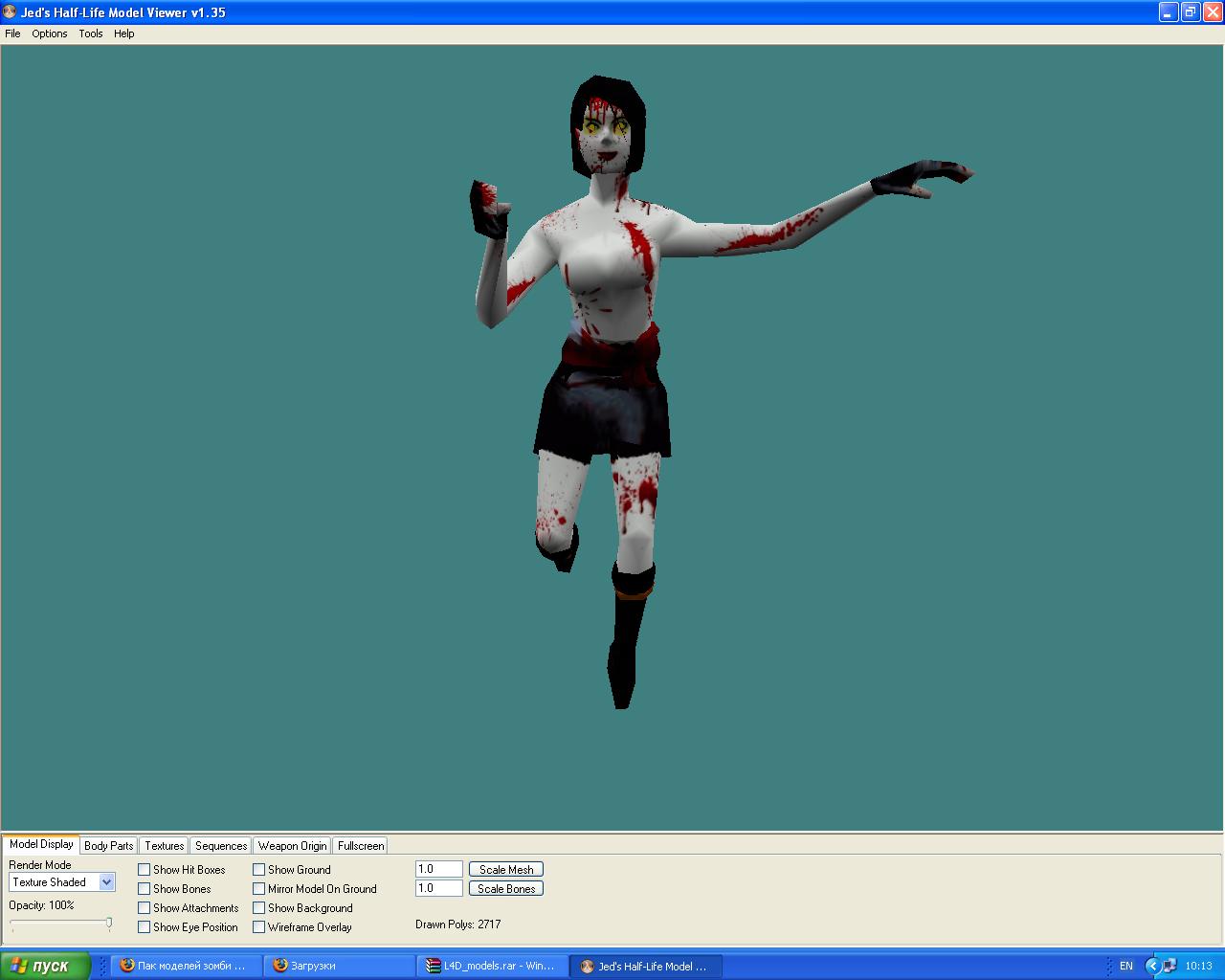
Task: Click the mesh scale value field
Action: point(439,869)
